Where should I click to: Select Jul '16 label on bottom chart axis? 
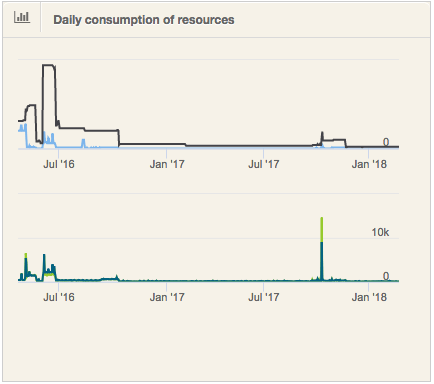coord(59,297)
